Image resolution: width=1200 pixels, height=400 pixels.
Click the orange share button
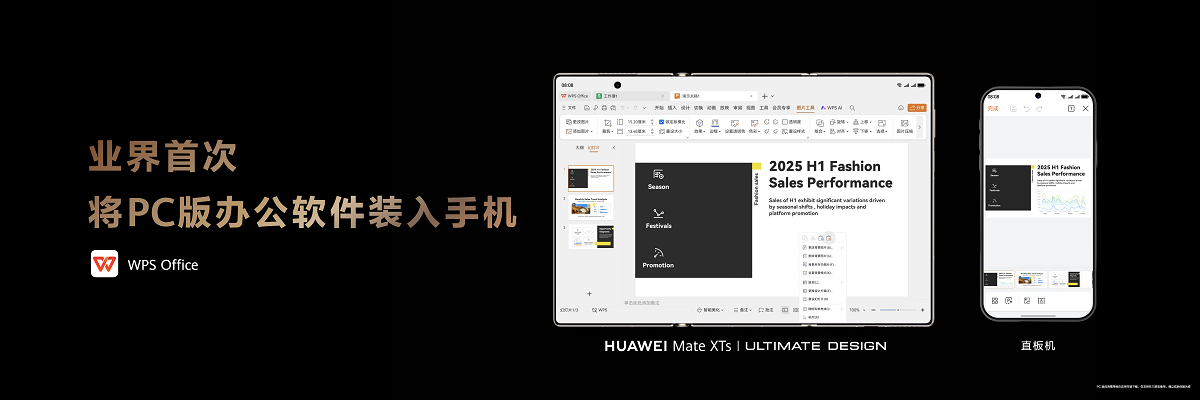[x=917, y=107]
